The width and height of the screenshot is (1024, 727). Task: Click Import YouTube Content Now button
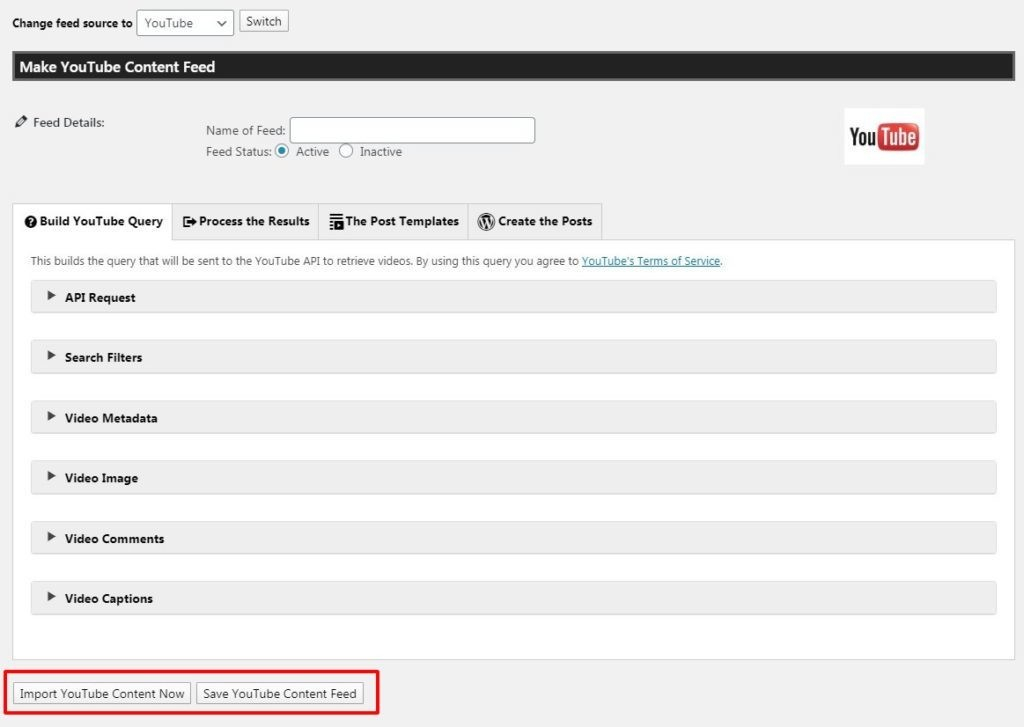[x=102, y=693]
